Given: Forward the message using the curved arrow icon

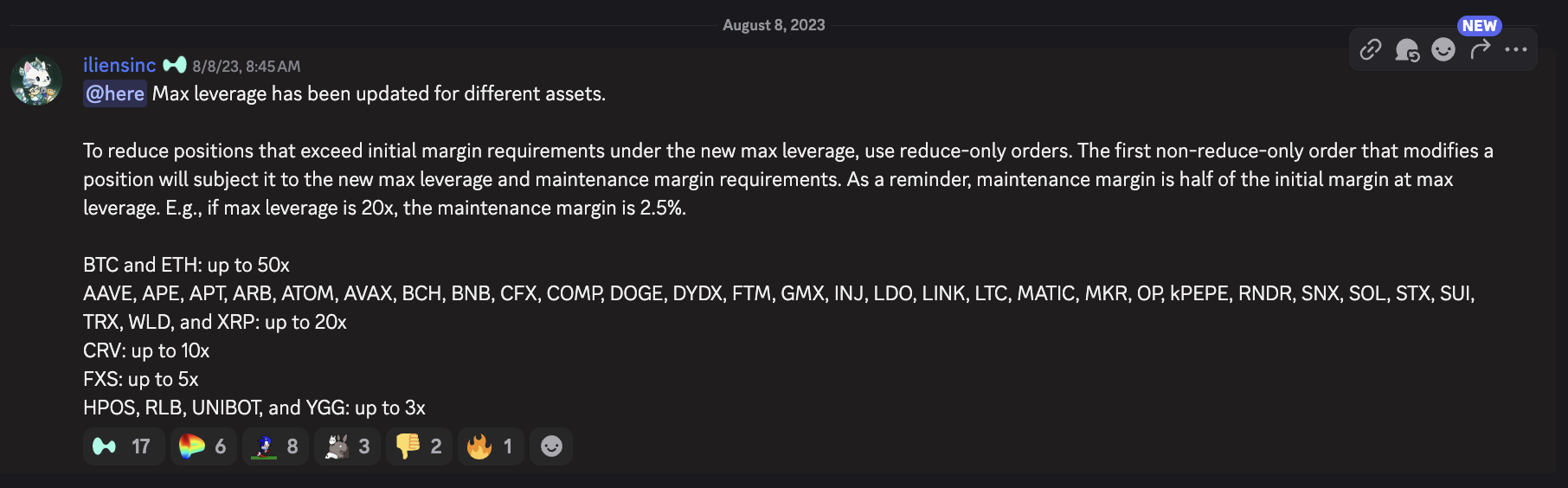Looking at the screenshot, I should coord(1480,49).
